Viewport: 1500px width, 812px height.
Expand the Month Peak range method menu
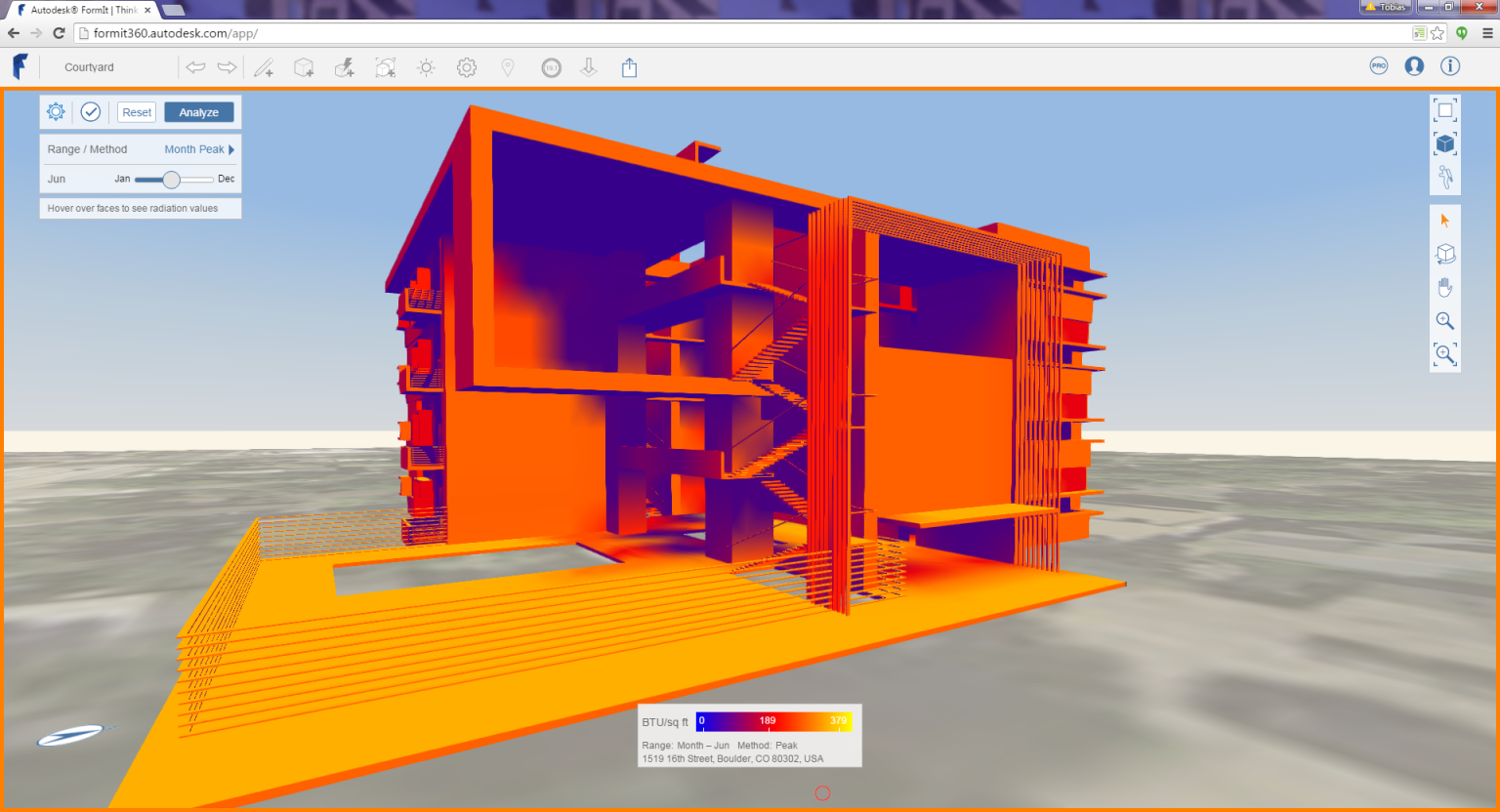pos(199,149)
